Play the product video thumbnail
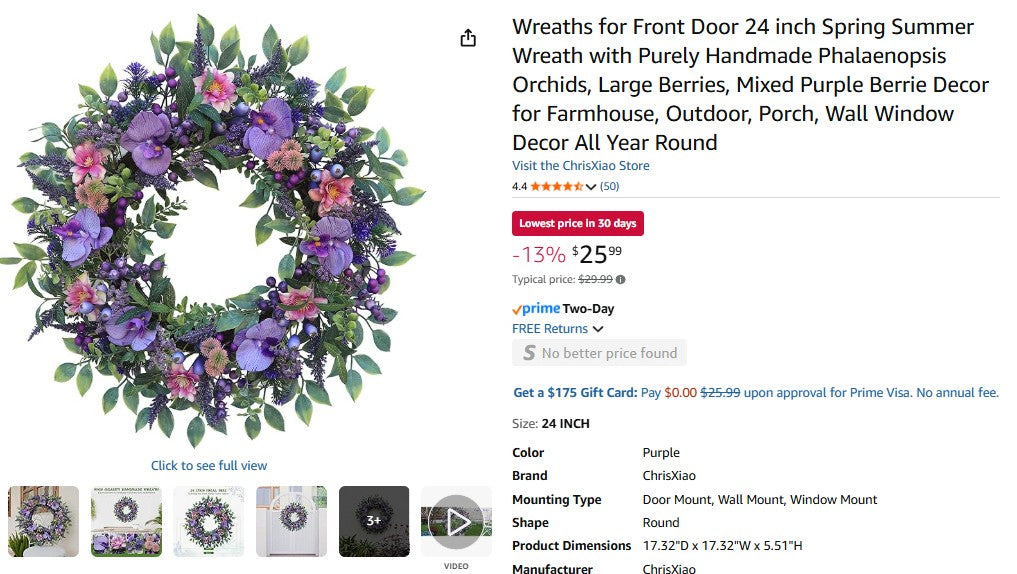The image size is (1017, 574). pyautogui.click(x=457, y=521)
